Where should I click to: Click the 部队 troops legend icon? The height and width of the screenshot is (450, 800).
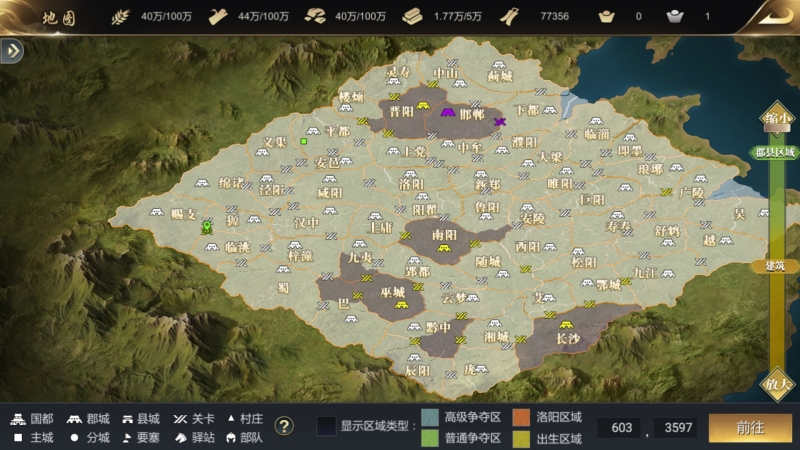click(231, 438)
